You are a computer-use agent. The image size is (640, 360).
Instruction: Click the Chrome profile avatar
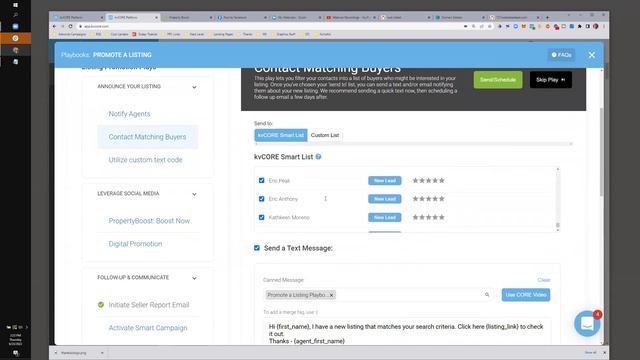596,26
